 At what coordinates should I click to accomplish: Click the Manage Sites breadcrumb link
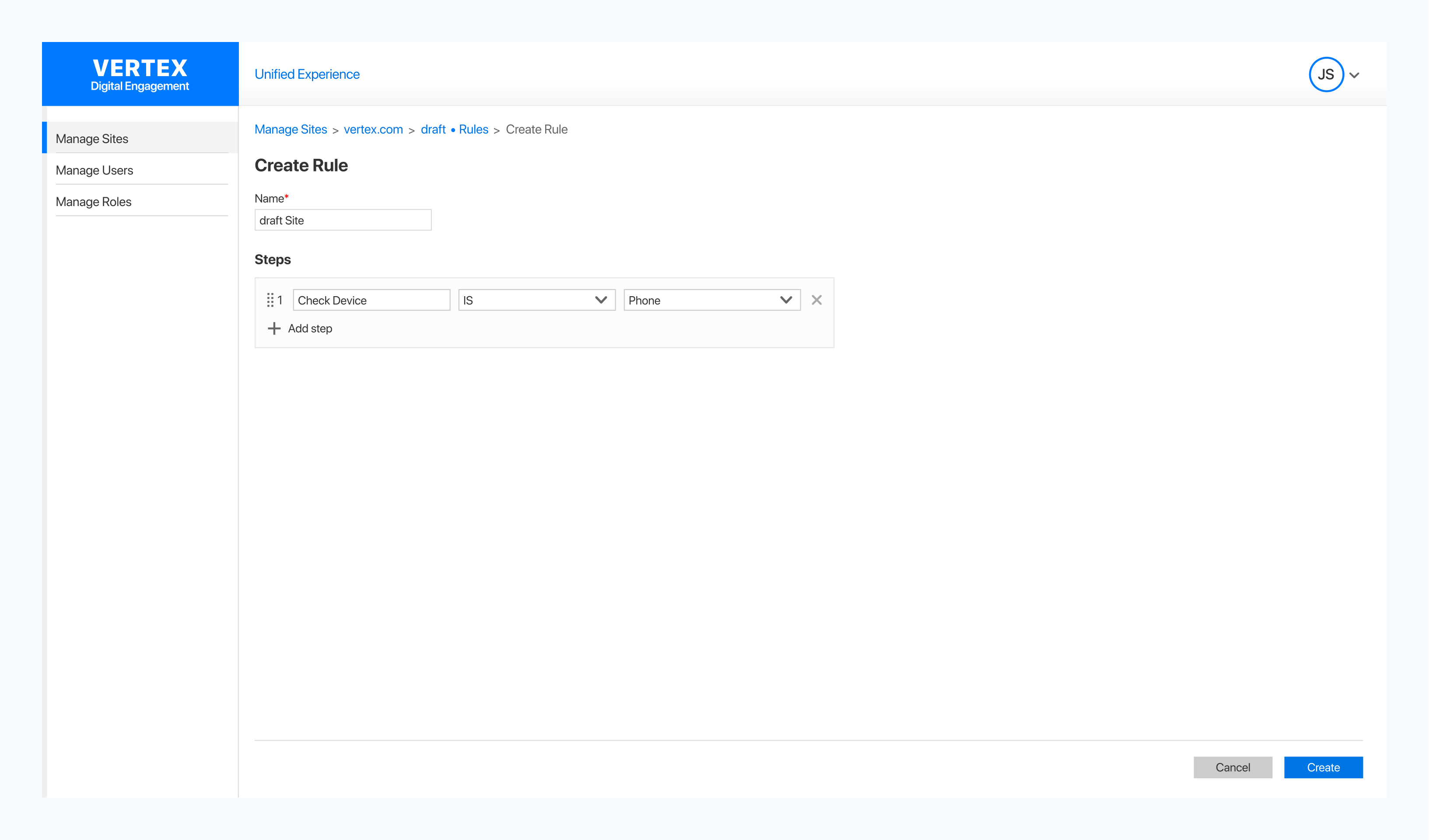(291, 129)
